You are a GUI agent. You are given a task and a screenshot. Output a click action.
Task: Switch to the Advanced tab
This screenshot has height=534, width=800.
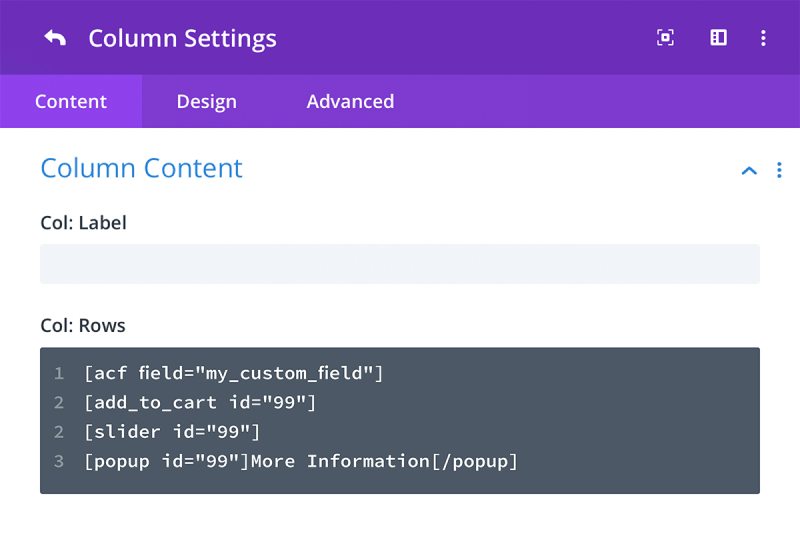pyautogui.click(x=350, y=101)
